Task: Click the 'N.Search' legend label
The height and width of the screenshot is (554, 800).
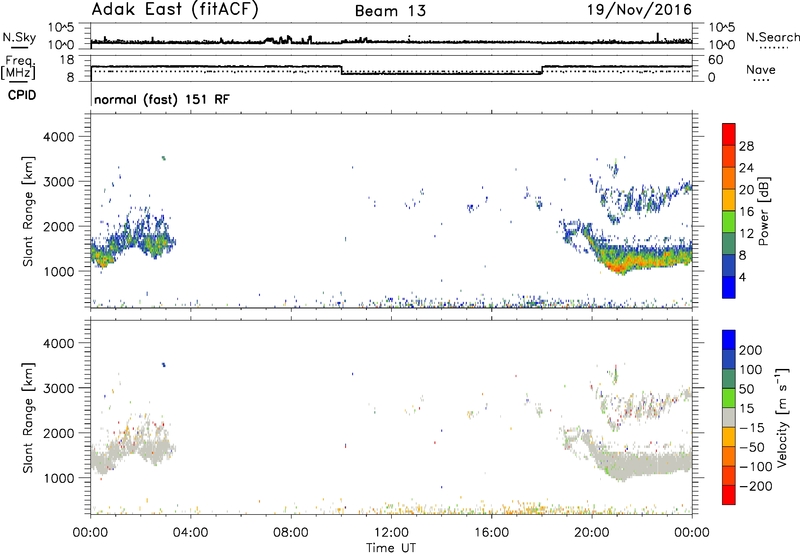Action: coord(772,37)
